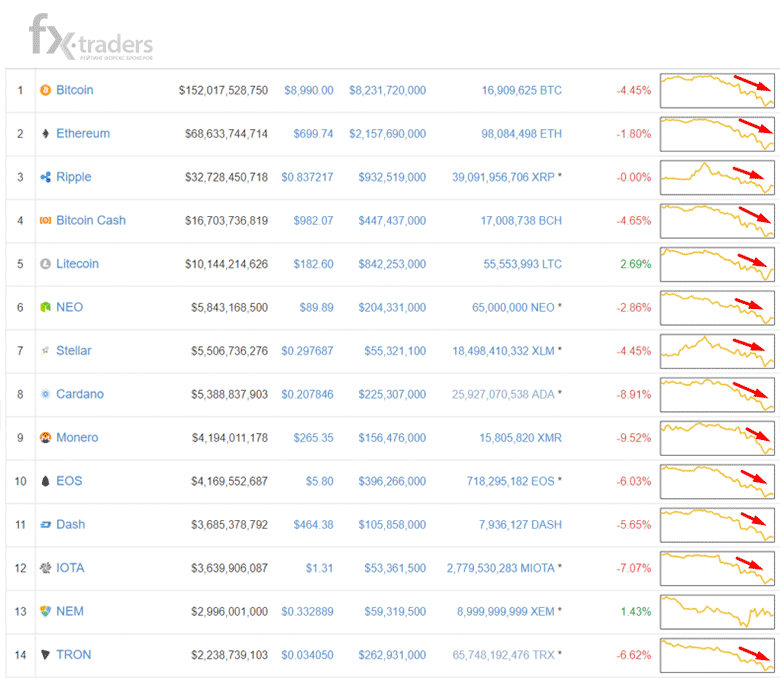The height and width of the screenshot is (678, 780).
Task: Click TRON volume $262,931,000
Action: coord(392,655)
